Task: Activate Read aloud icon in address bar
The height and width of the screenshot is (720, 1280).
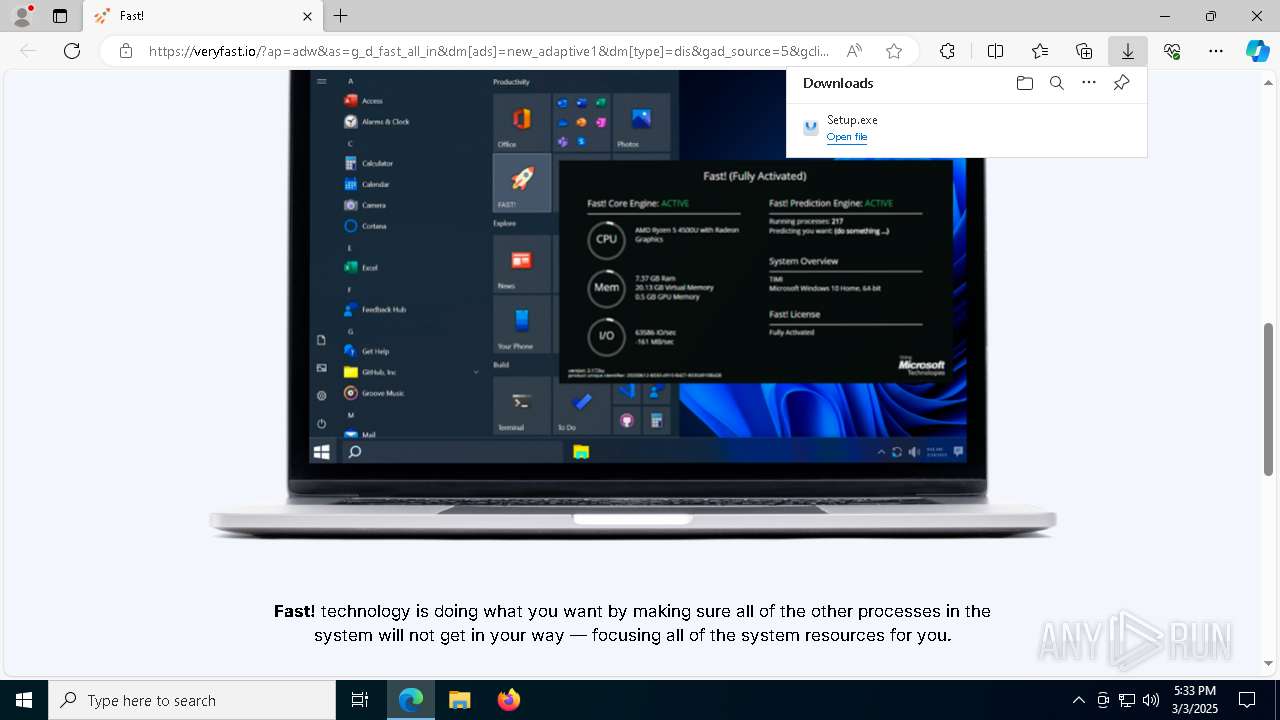Action: click(854, 51)
